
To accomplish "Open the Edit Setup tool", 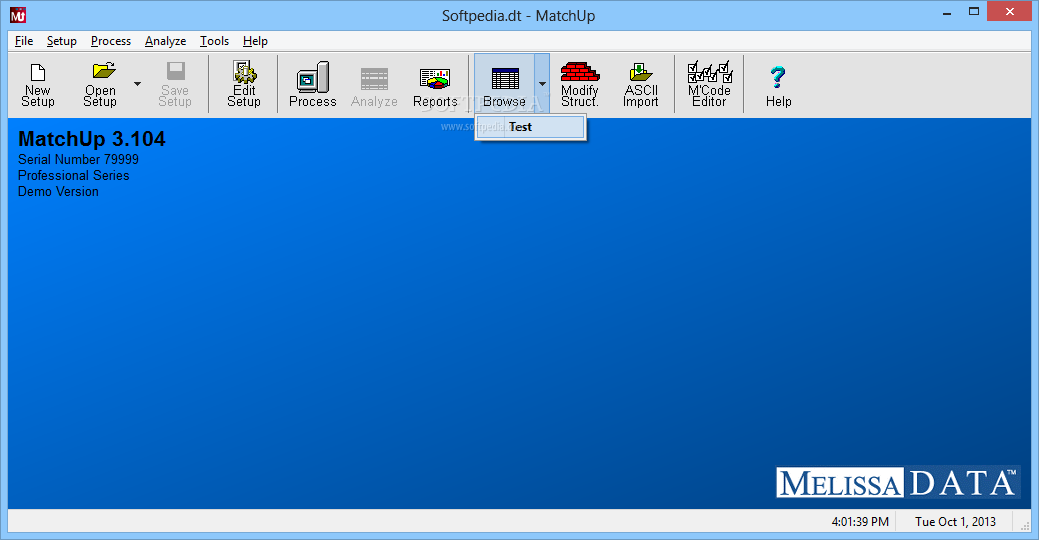I will pyautogui.click(x=244, y=84).
